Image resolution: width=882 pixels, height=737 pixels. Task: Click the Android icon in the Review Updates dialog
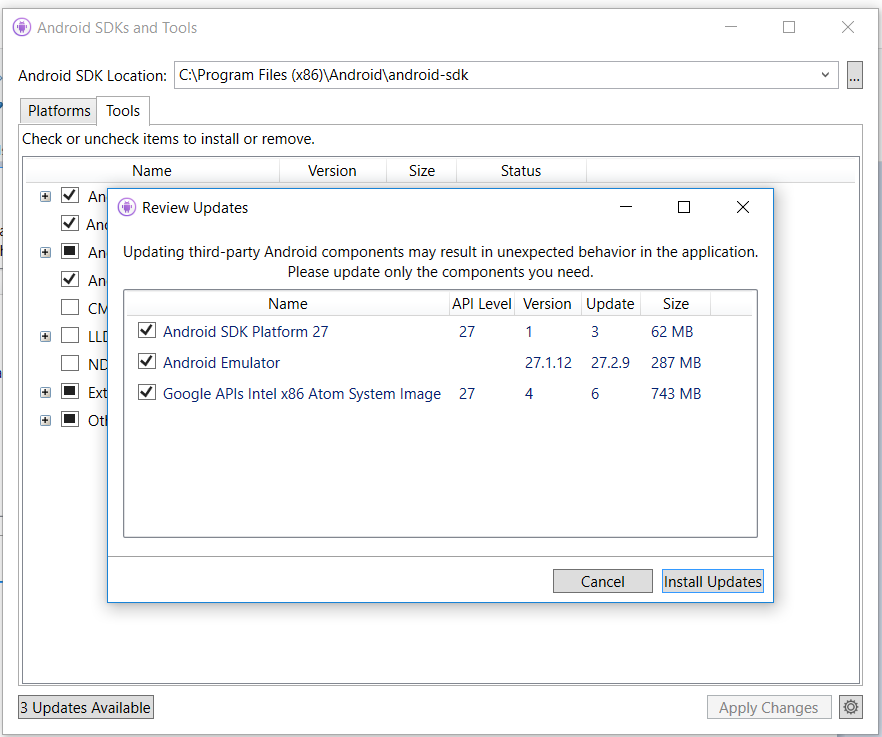coord(126,206)
